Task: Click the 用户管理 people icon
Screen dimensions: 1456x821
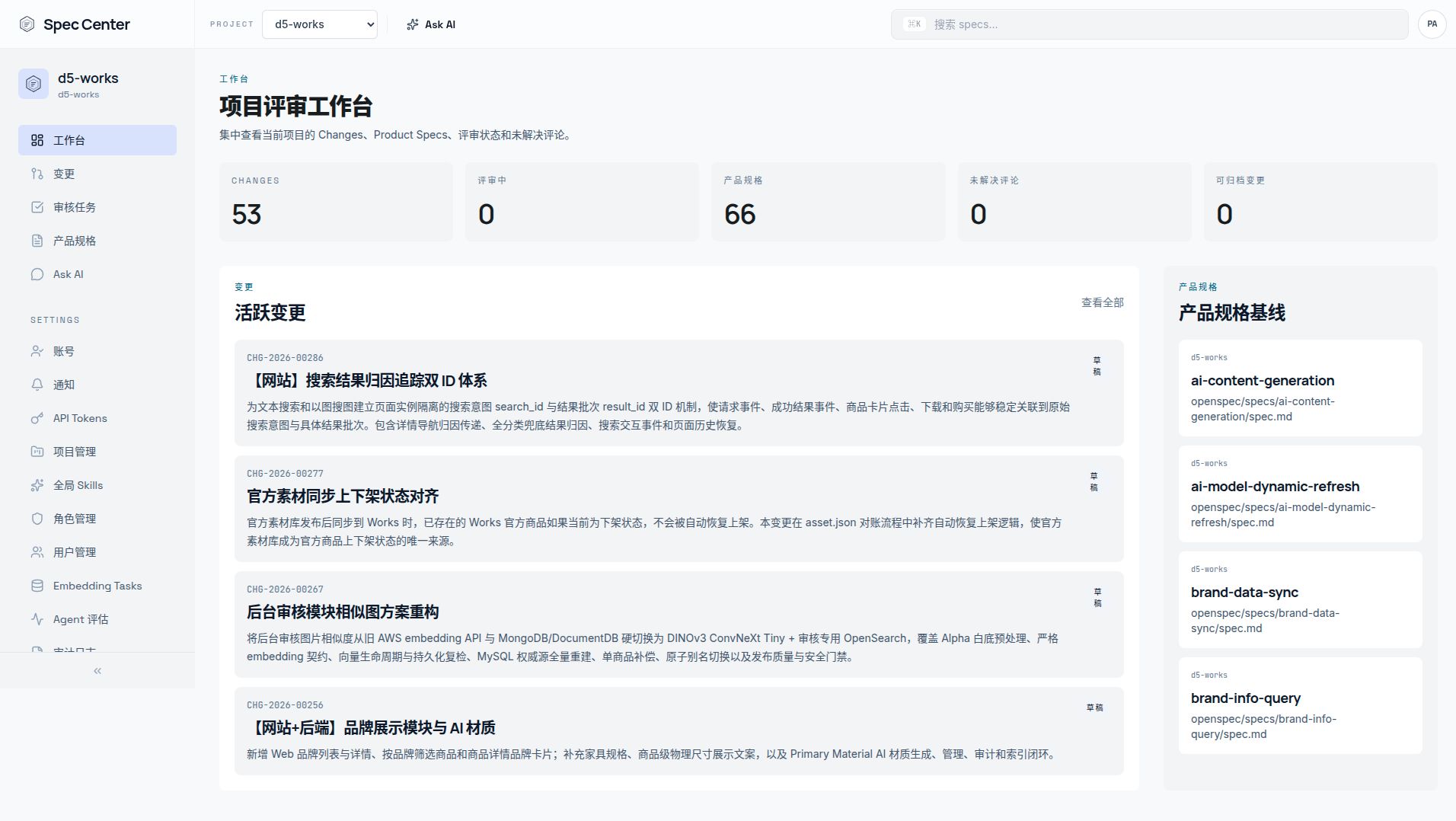Action: [x=37, y=552]
